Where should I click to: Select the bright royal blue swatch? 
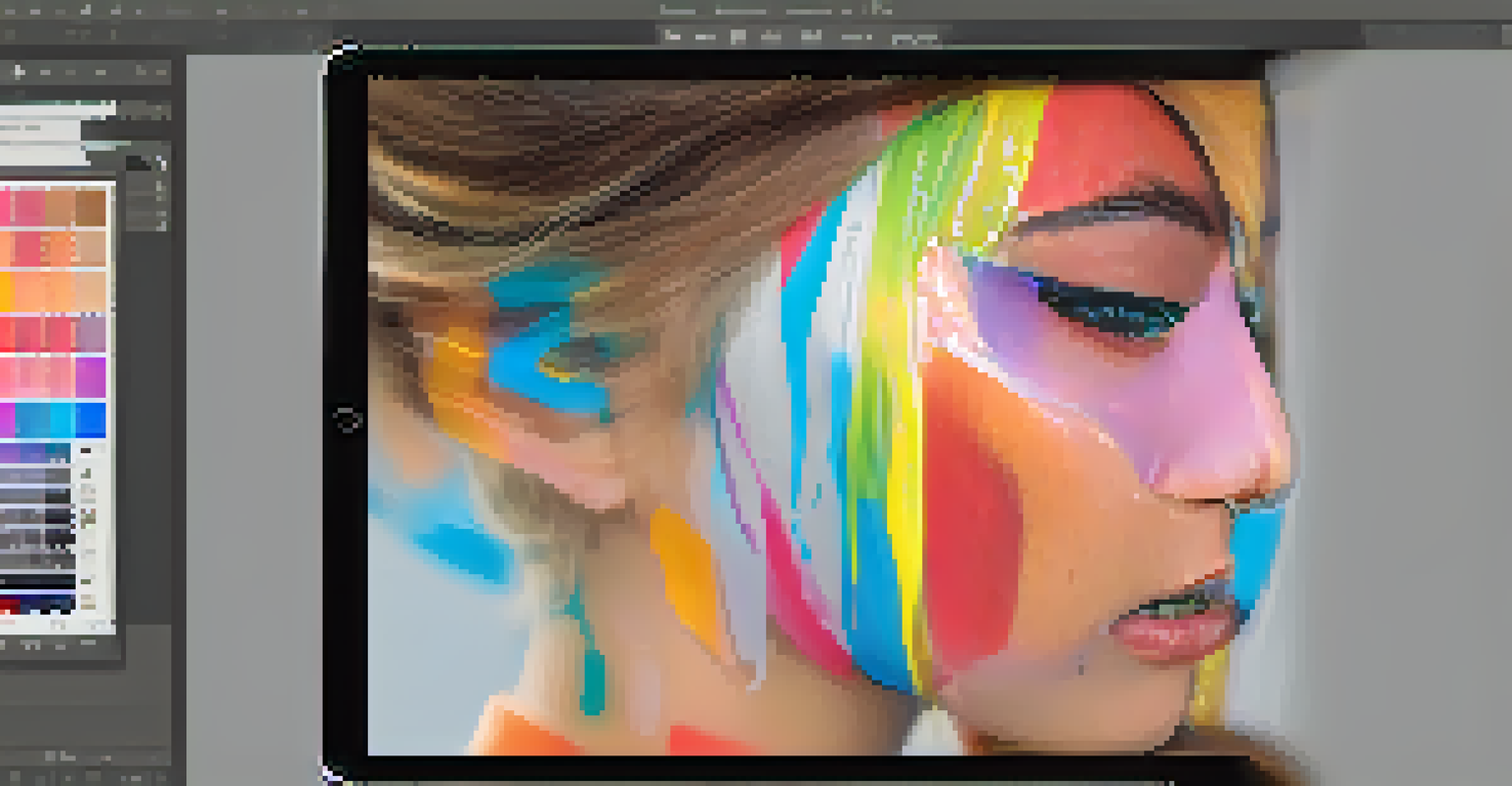tap(91, 421)
